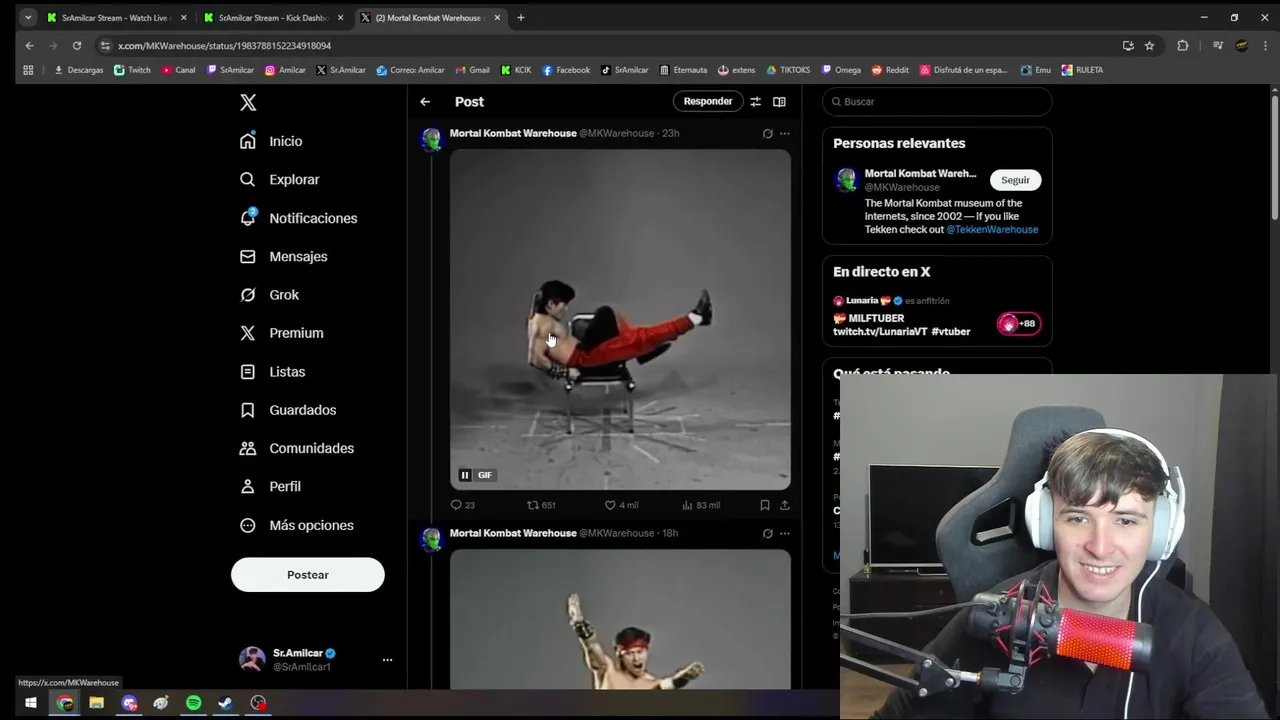Open the twitch.tv/LunariaVT live broadcast

901,325
